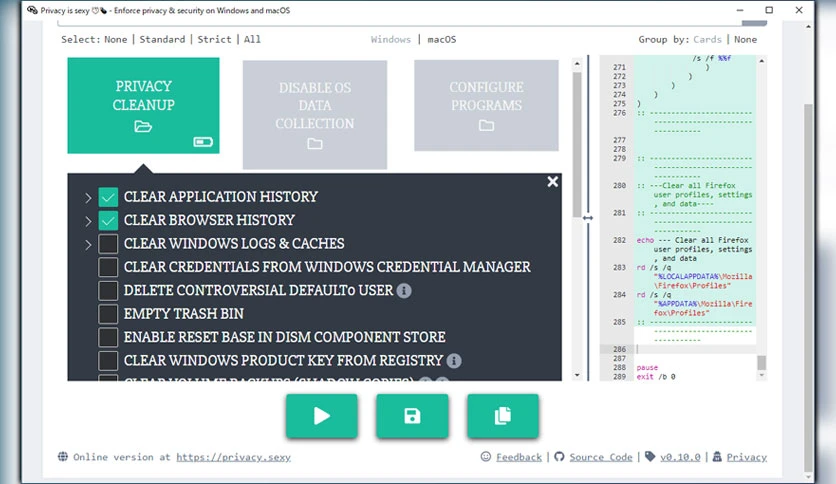
Task: Click the app logo in the title bar
Action: [x=33, y=10]
